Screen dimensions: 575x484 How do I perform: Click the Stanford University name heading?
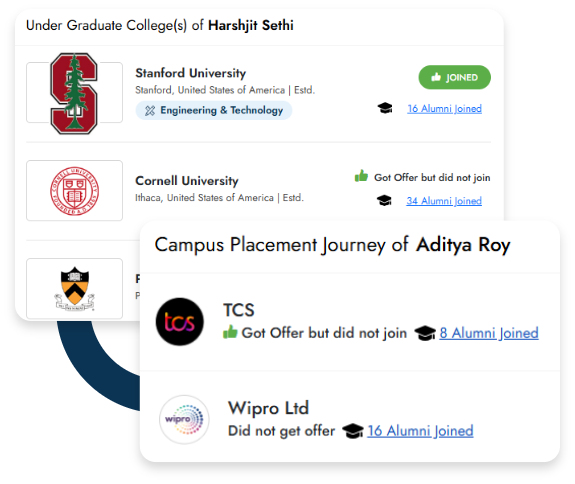pyautogui.click(x=191, y=73)
